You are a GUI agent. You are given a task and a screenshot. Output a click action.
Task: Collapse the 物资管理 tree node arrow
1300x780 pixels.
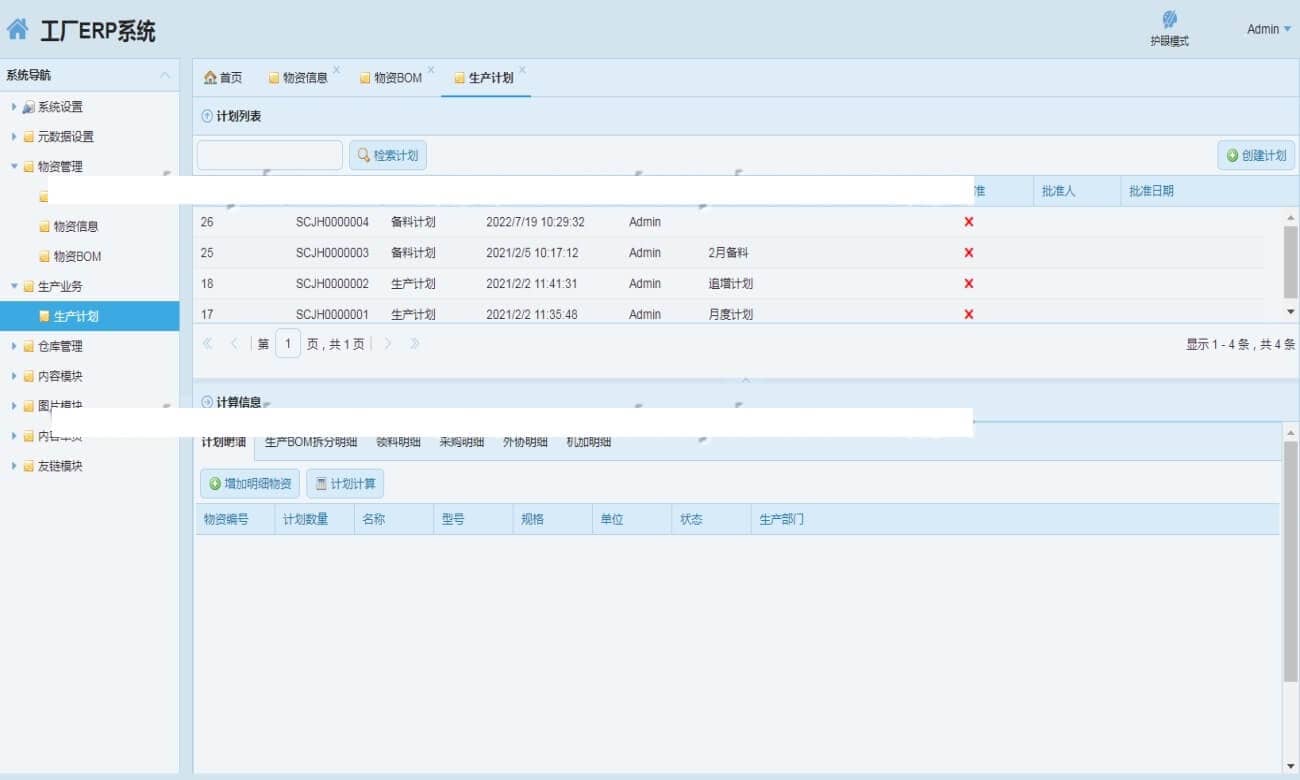14,166
